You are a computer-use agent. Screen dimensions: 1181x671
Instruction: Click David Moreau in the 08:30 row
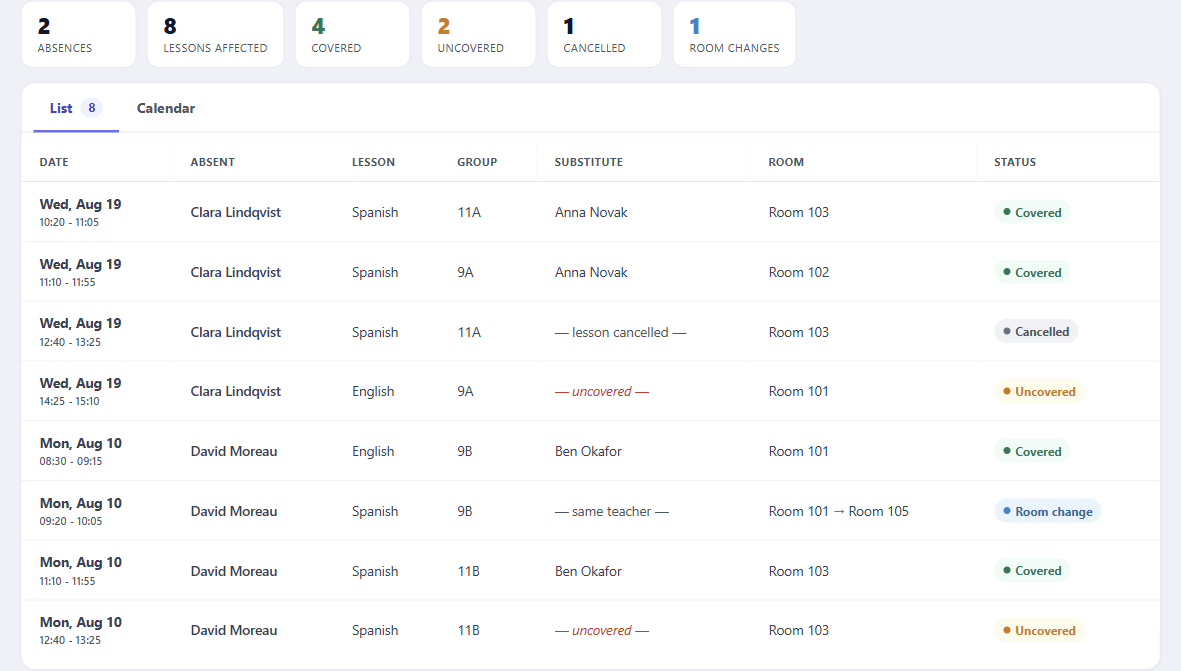[x=233, y=451]
